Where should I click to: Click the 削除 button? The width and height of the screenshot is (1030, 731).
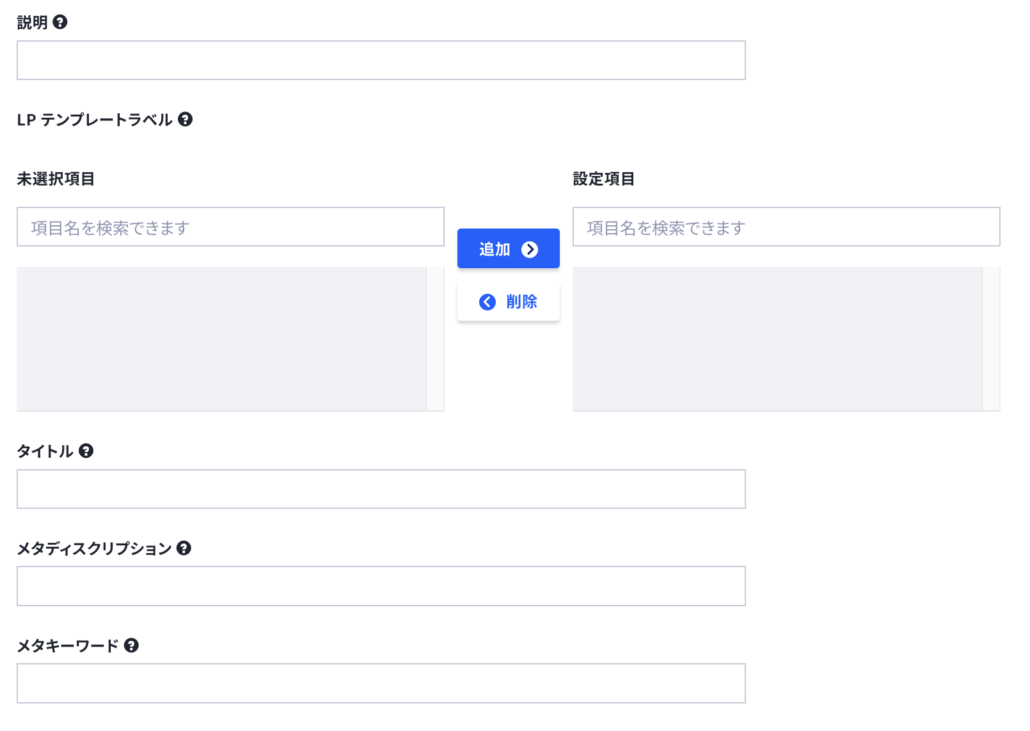pos(508,301)
